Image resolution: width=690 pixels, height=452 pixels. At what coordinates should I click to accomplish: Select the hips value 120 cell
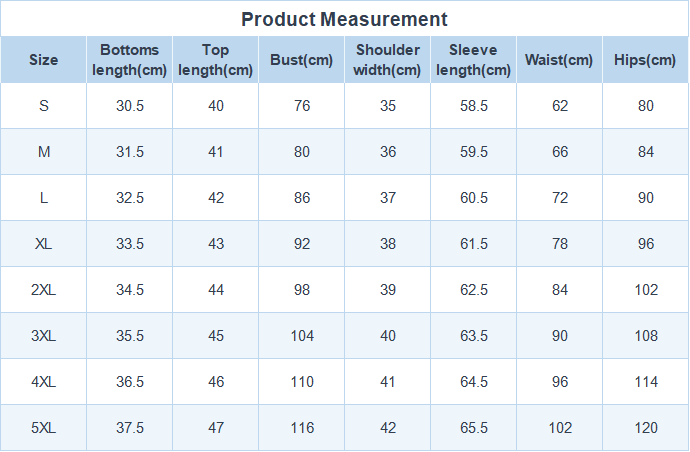click(x=645, y=428)
